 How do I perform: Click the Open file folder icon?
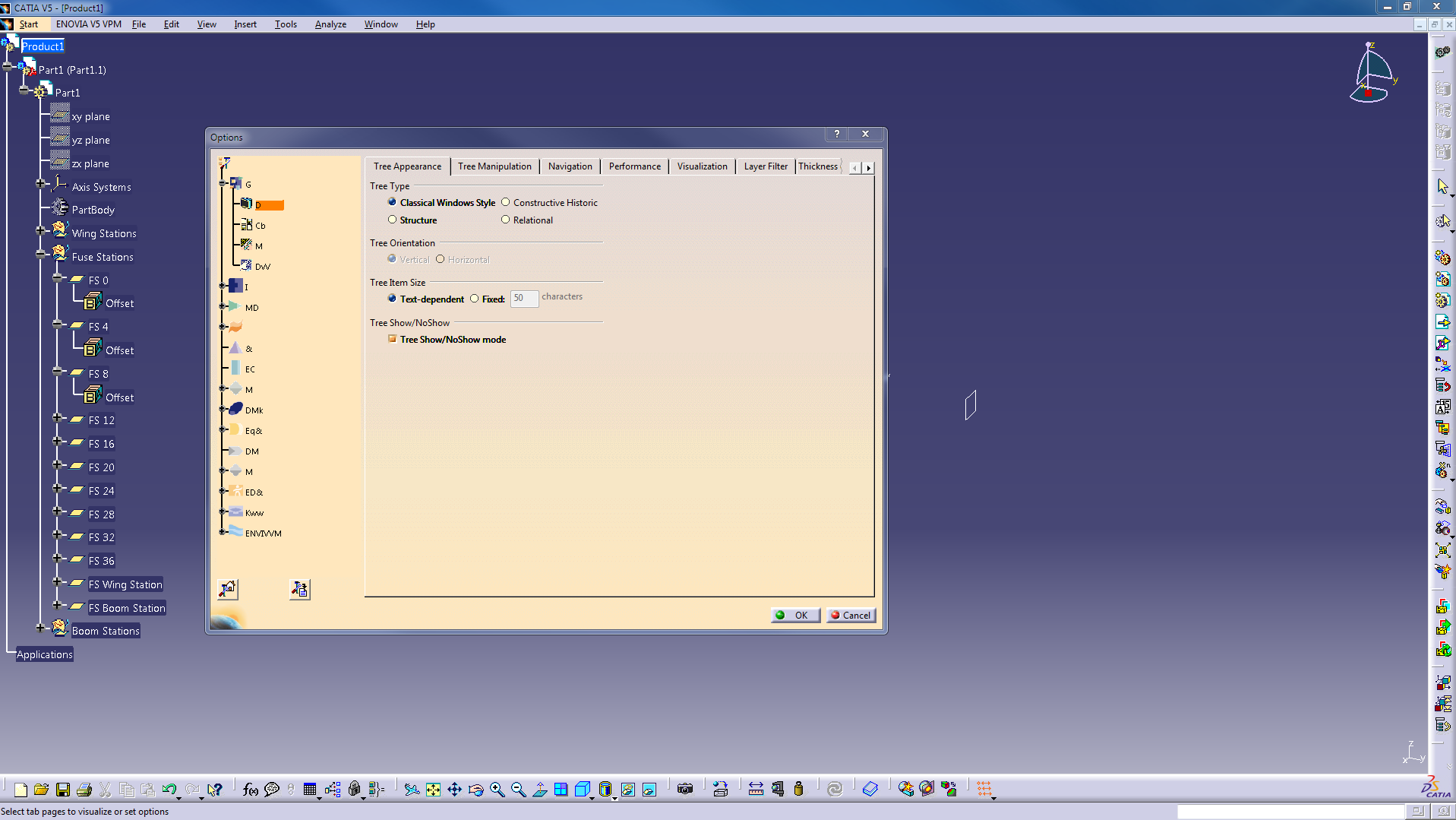pyautogui.click(x=42, y=790)
